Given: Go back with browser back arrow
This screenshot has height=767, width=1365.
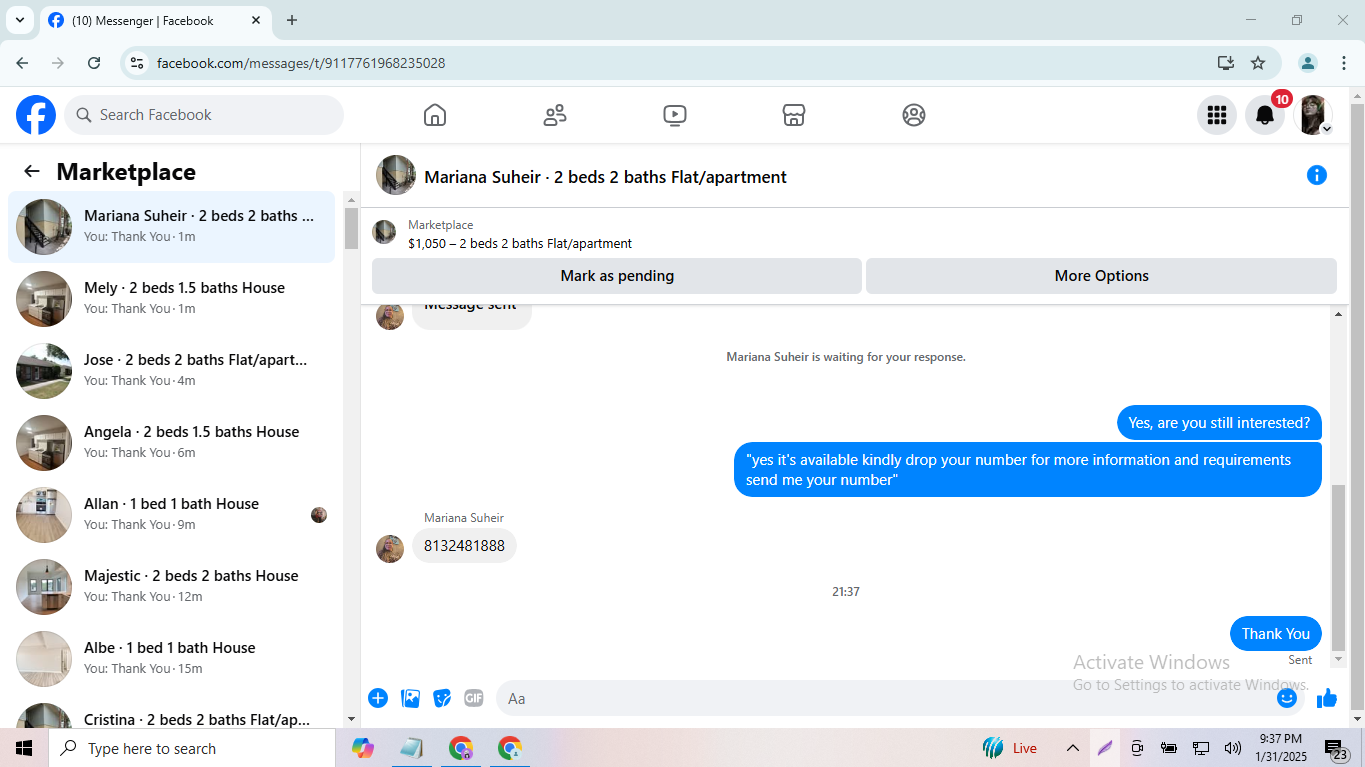Looking at the screenshot, I should [22, 63].
